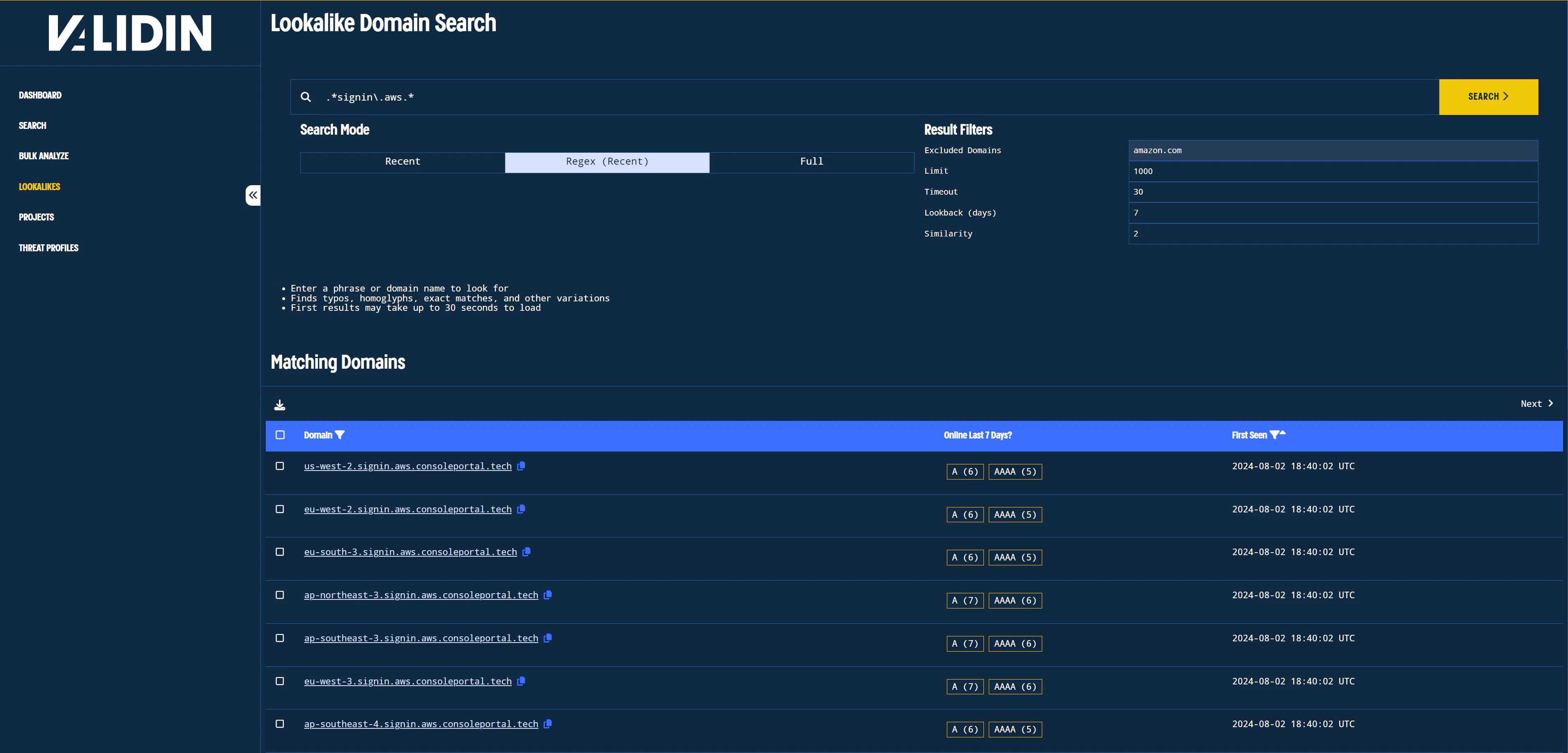Check the us-west-2.signin.aws row checkbox
This screenshot has height=753, width=1568.
tap(280, 466)
